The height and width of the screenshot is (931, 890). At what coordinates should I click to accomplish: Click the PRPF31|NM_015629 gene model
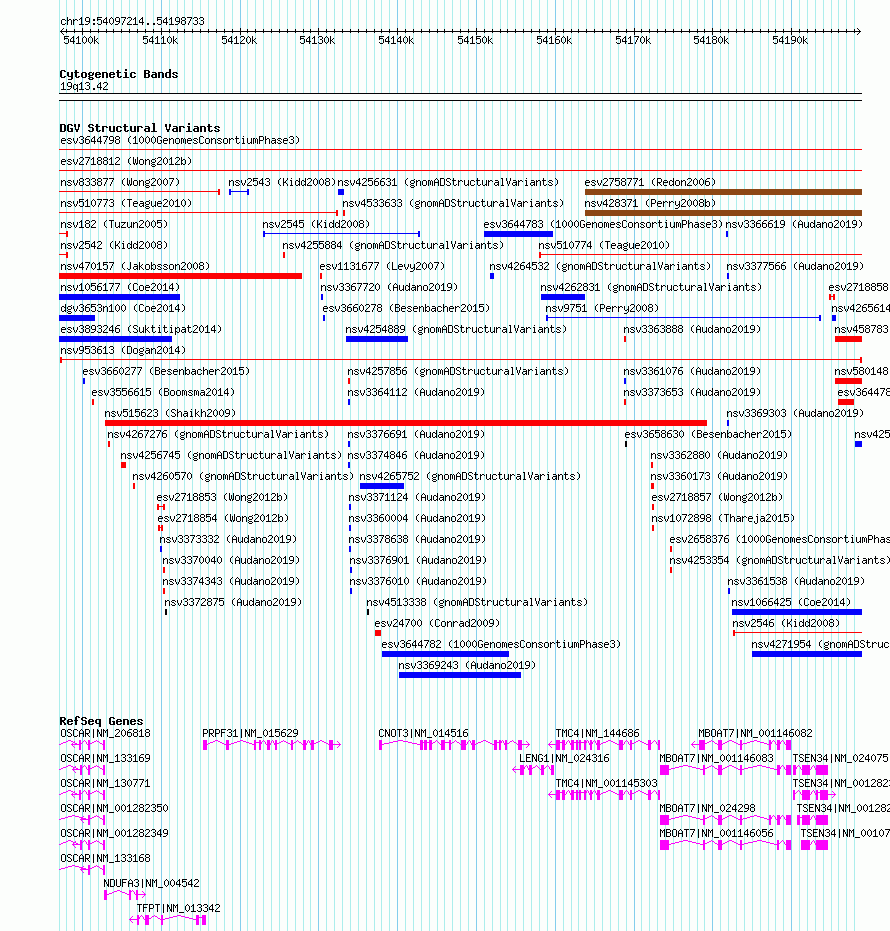coord(272,745)
